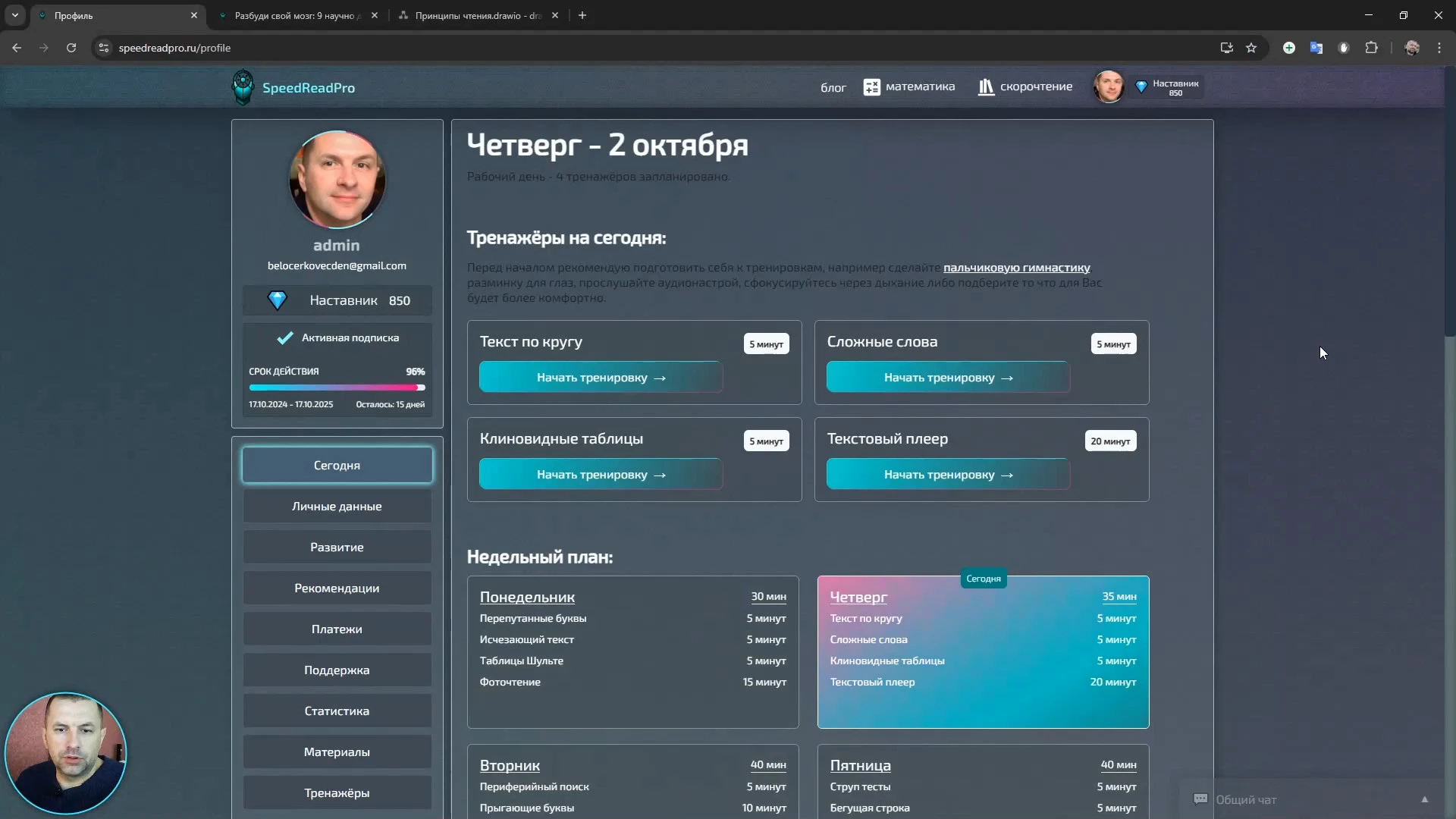The width and height of the screenshot is (1456, 819).
Task: Open a new browser tab
Action: [582, 15]
